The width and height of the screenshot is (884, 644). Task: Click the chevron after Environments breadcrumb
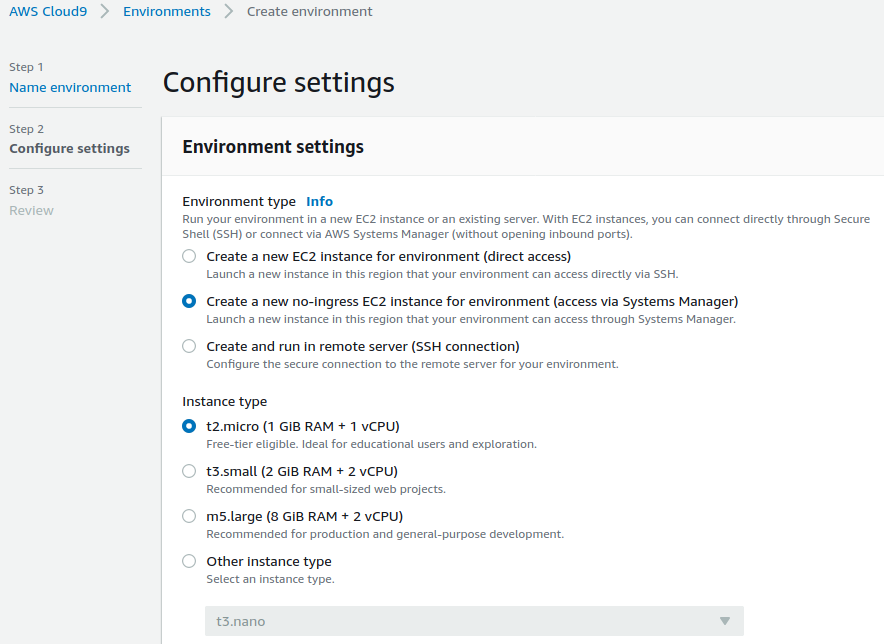[x=229, y=12]
